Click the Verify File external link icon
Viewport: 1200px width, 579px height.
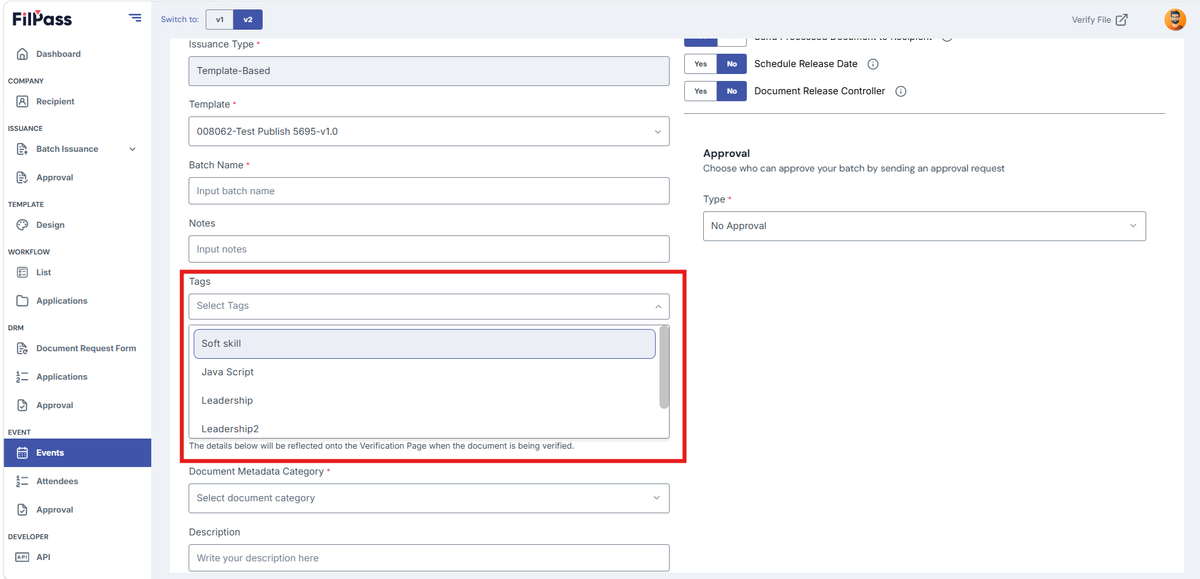click(x=1122, y=19)
